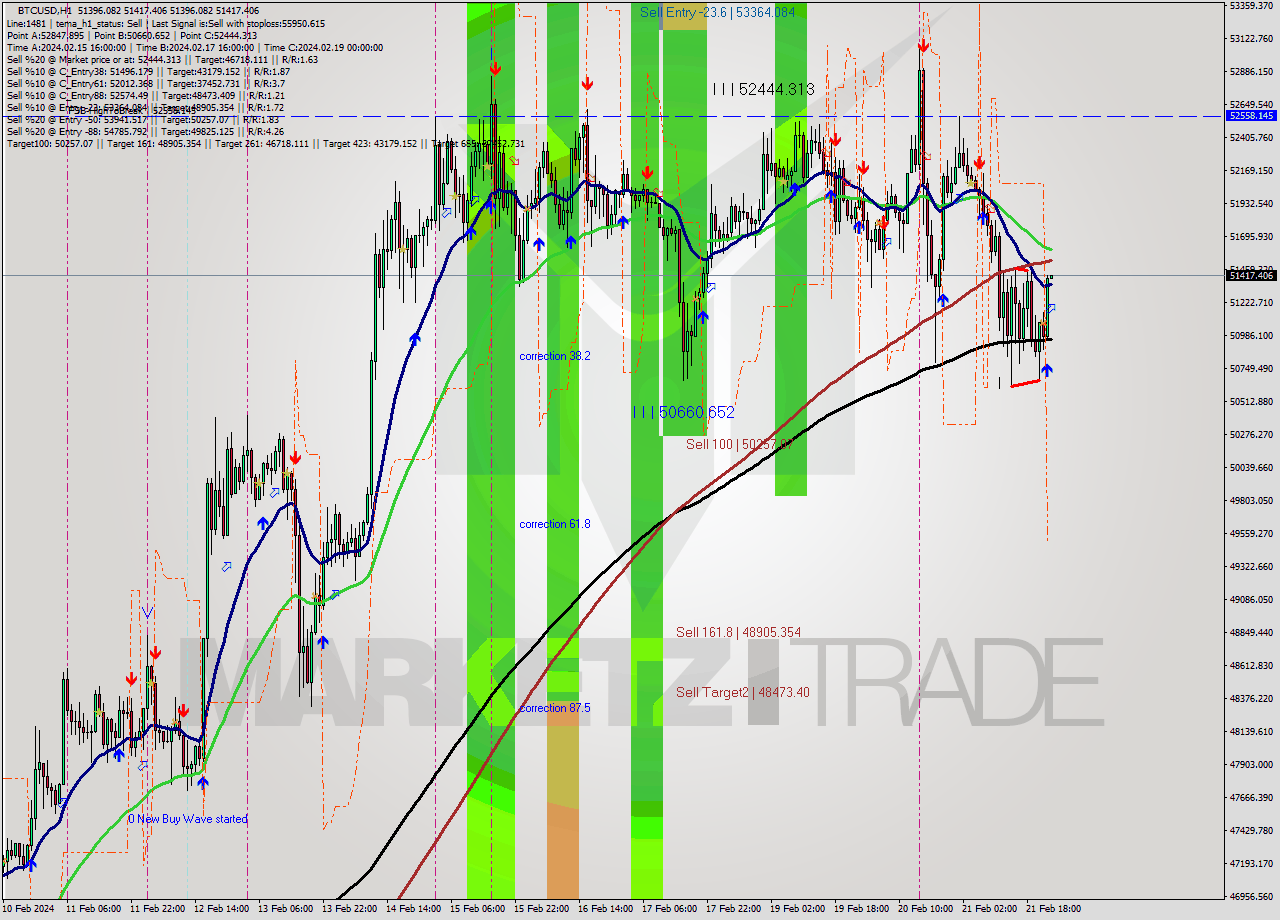Select the '11 Feb 22:00' time label

156,909
